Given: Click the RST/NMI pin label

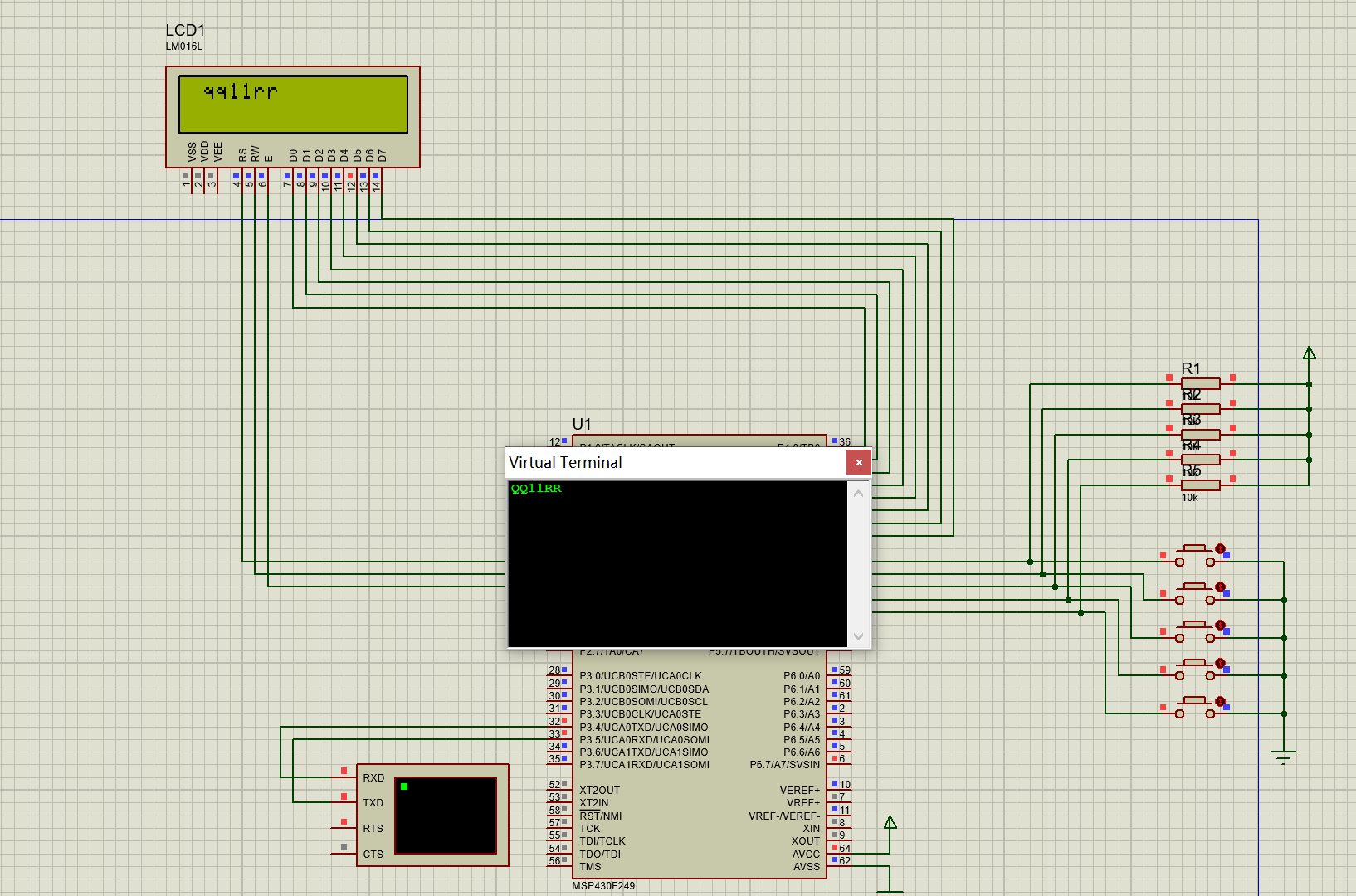Looking at the screenshot, I should click(x=601, y=816).
